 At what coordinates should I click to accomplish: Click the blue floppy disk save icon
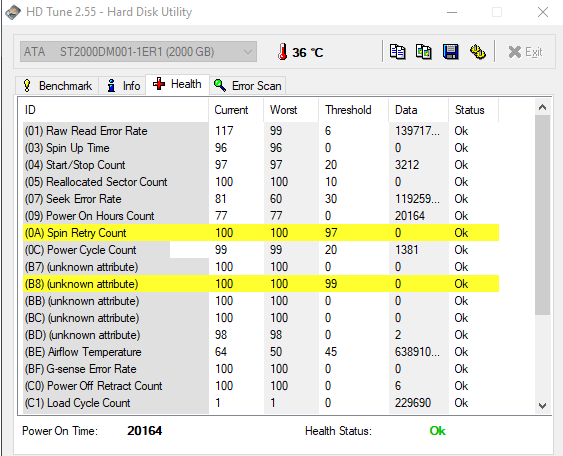[451, 52]
